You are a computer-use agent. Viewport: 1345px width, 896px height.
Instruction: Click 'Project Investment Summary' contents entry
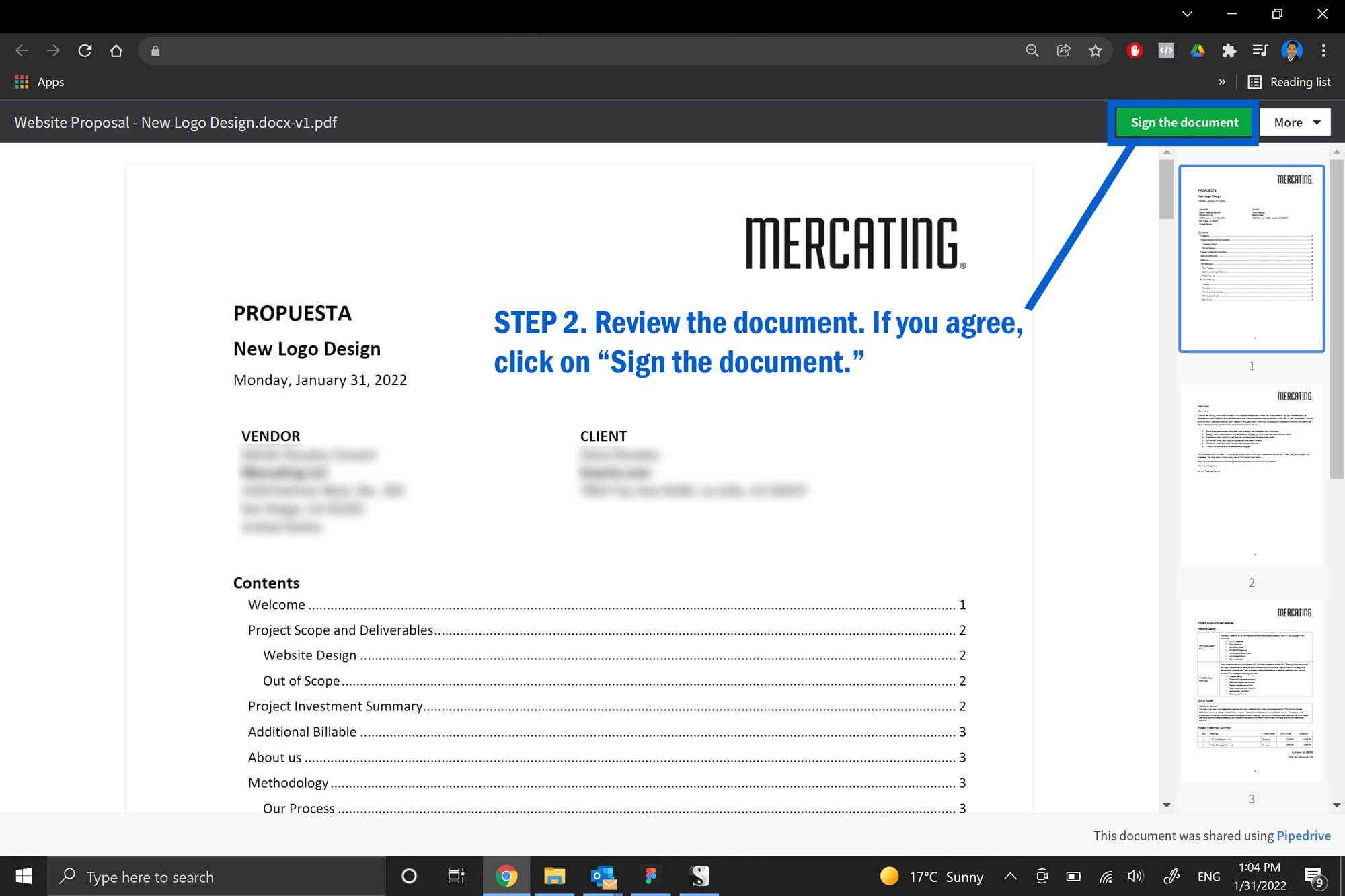(x=607, y=706)
